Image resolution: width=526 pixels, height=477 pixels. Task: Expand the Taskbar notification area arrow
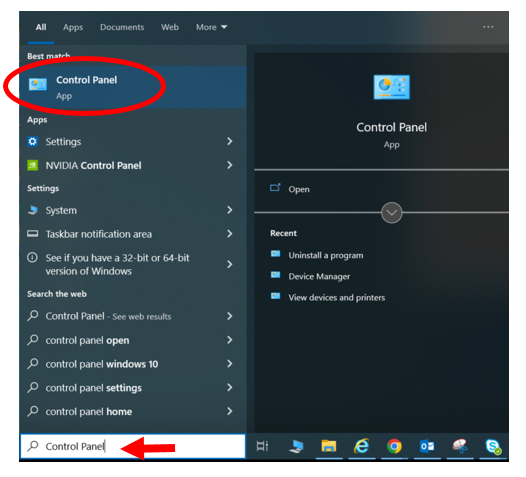pyautogui.click(x=230, y=234)
